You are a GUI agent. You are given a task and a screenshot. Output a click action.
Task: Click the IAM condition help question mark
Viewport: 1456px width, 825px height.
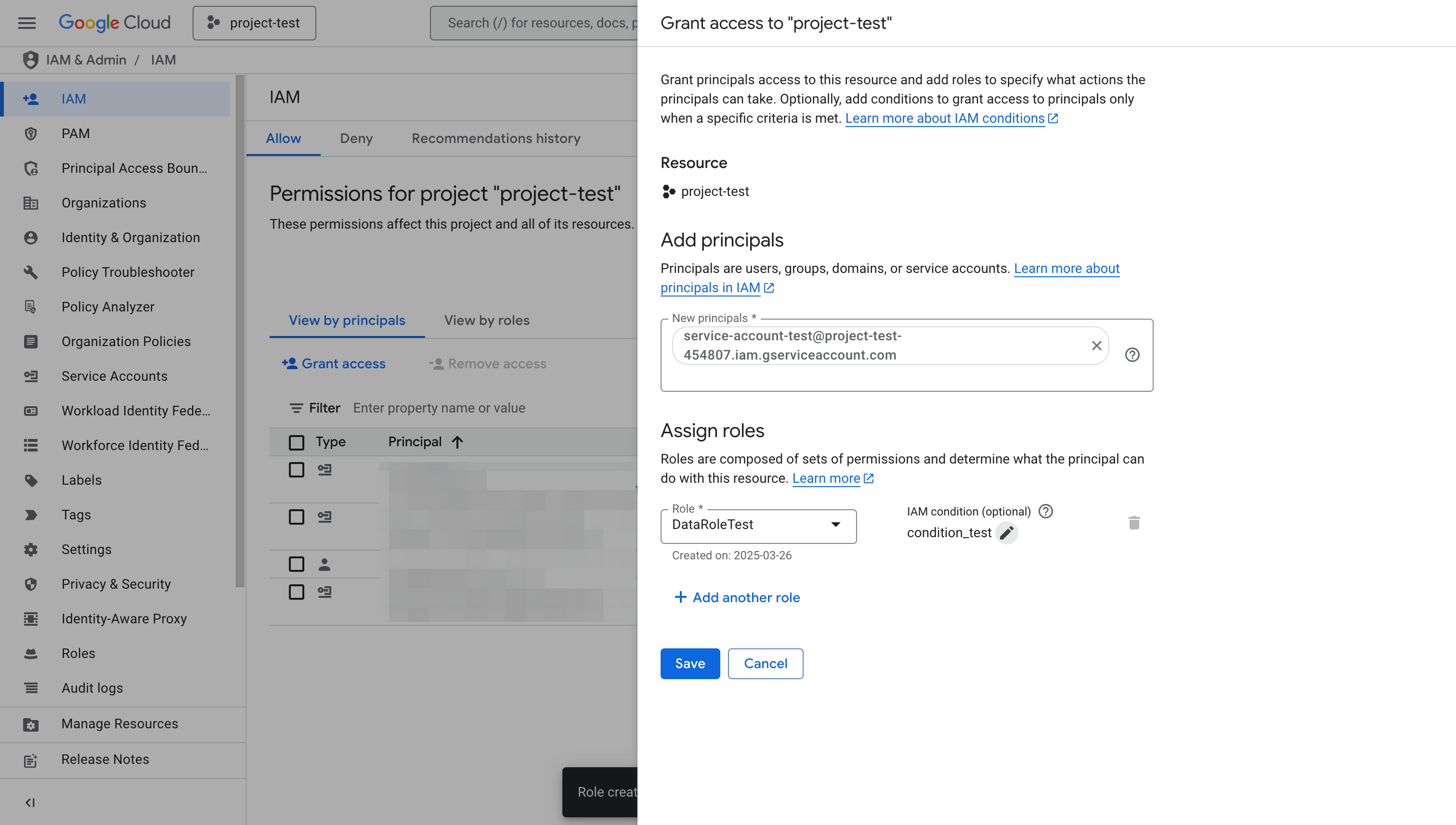click(1045, 511)
